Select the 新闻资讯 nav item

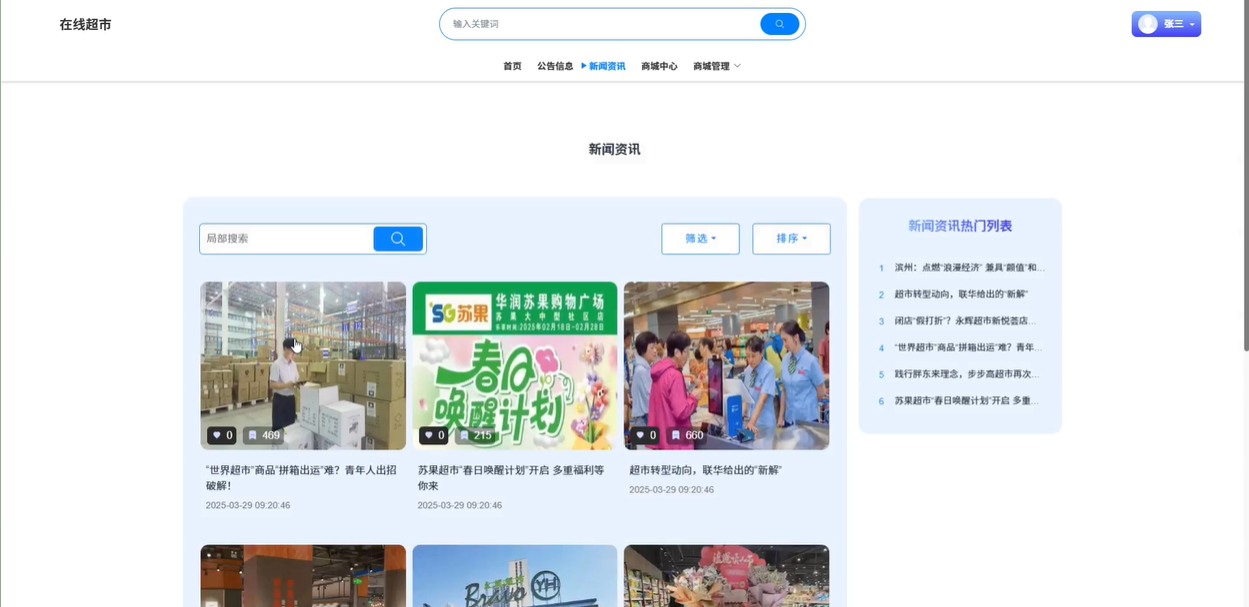[x=607, y=66]
